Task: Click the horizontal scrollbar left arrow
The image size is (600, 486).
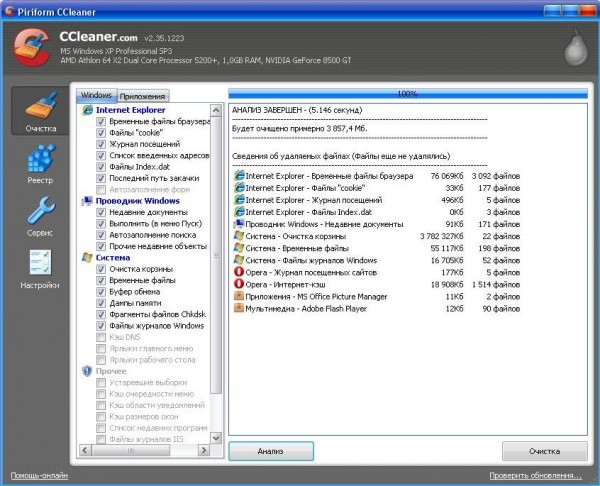Action: click(x=85, y=450)
